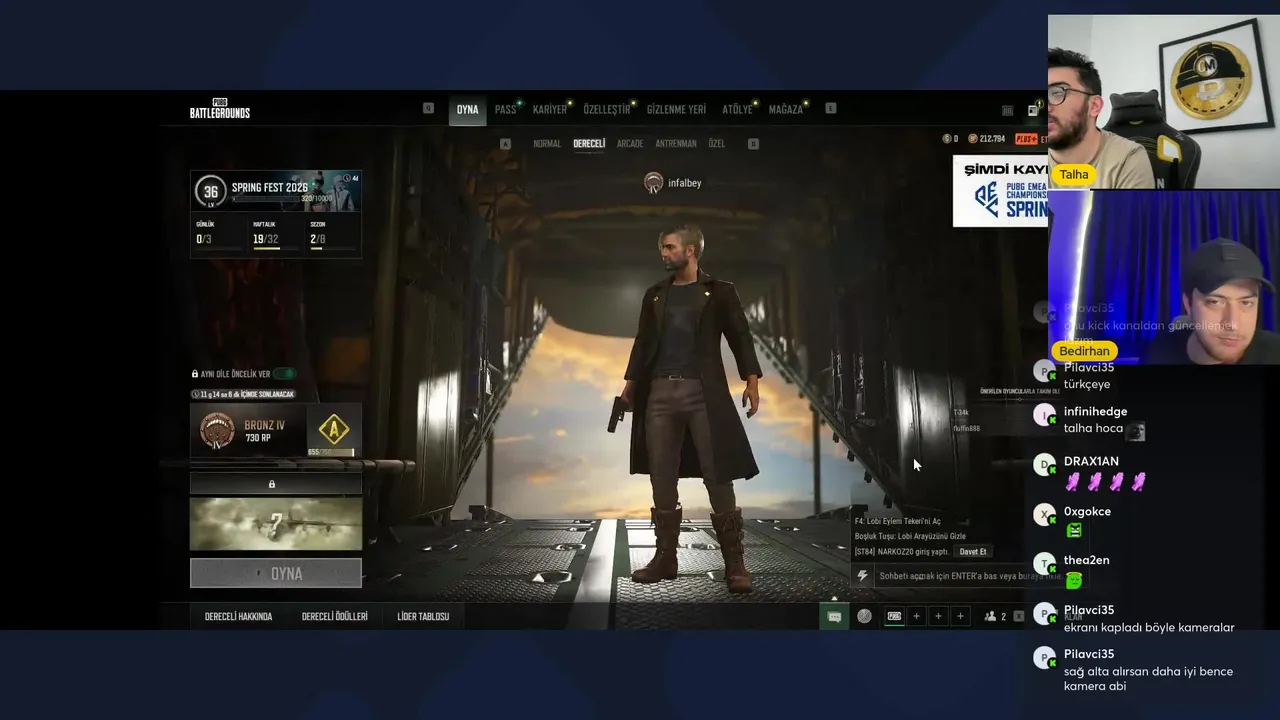The height and width of the screenshot is (720, 1280).
Task: Click the PLUS+ badge
Action: (1026, 139)
